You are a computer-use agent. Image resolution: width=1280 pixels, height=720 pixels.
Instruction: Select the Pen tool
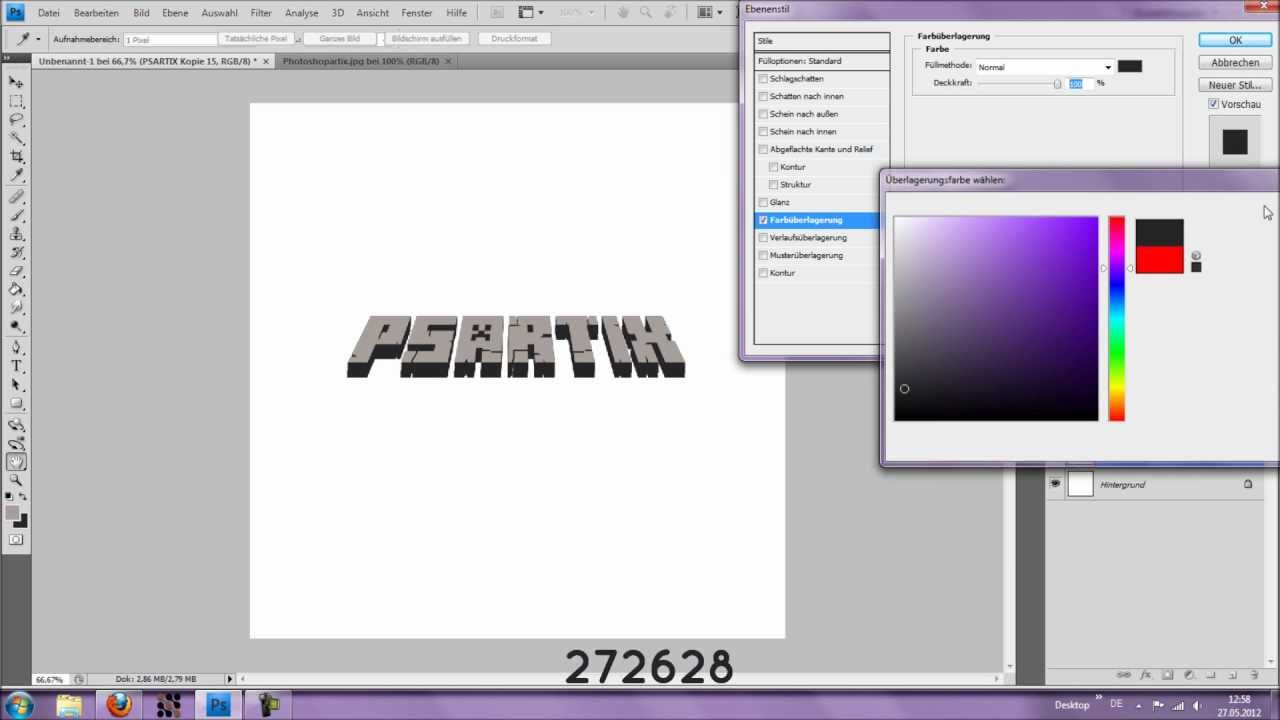click(16, 348)
